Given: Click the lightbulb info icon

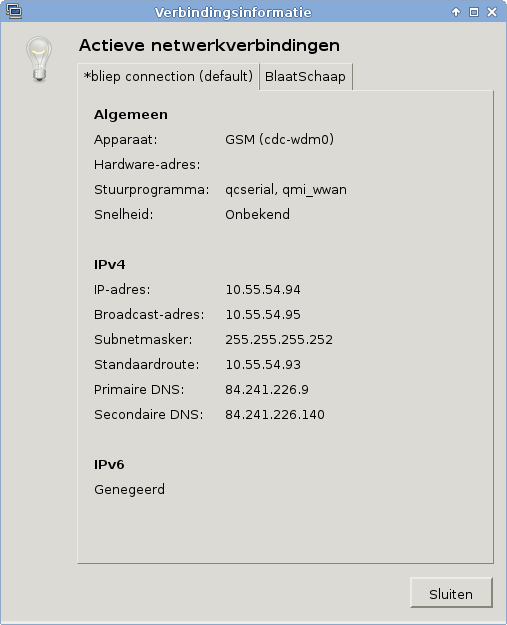Looking at the screenshot, I should 39,59.
